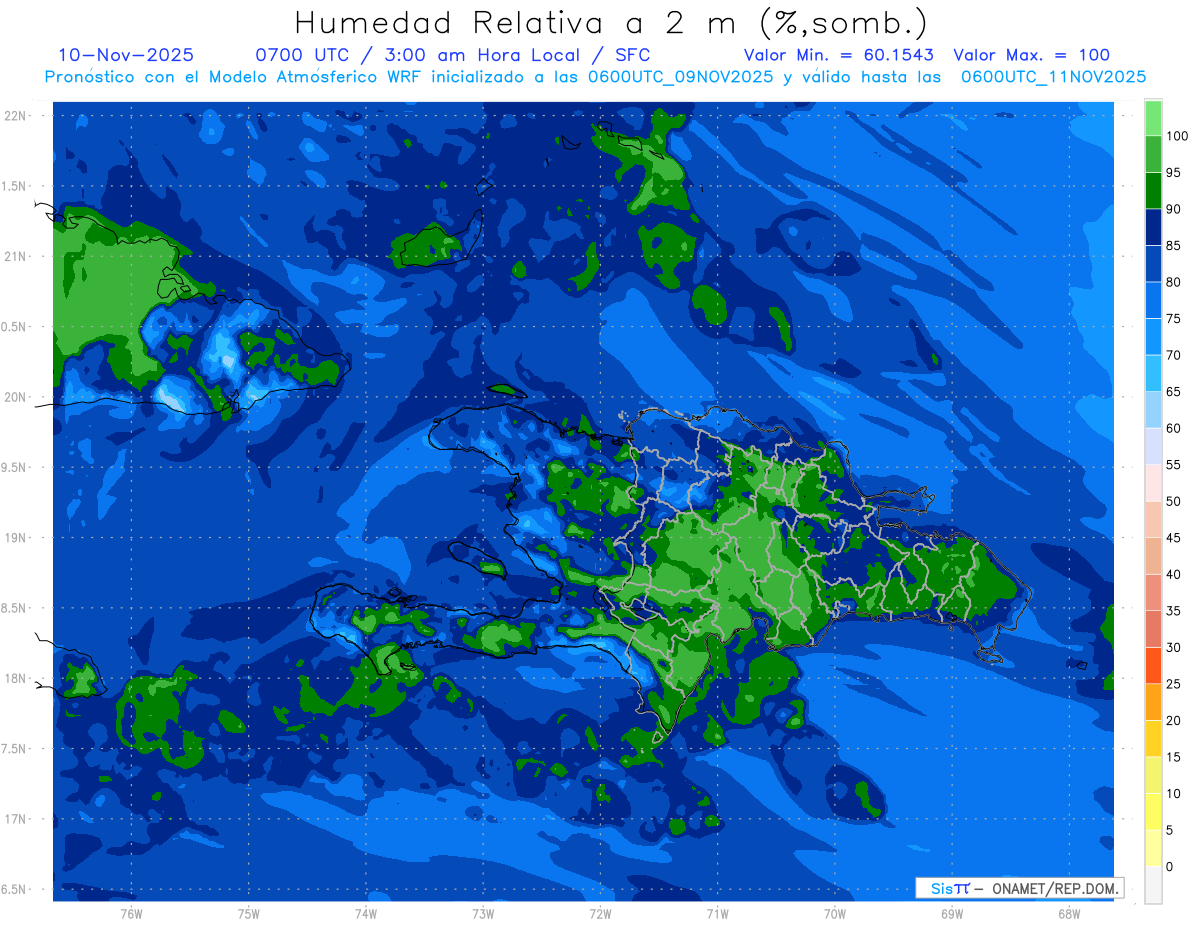Viewport: 1200px width, 927px height.
Task: Click the '75' color bar label
Action: 1173,319
